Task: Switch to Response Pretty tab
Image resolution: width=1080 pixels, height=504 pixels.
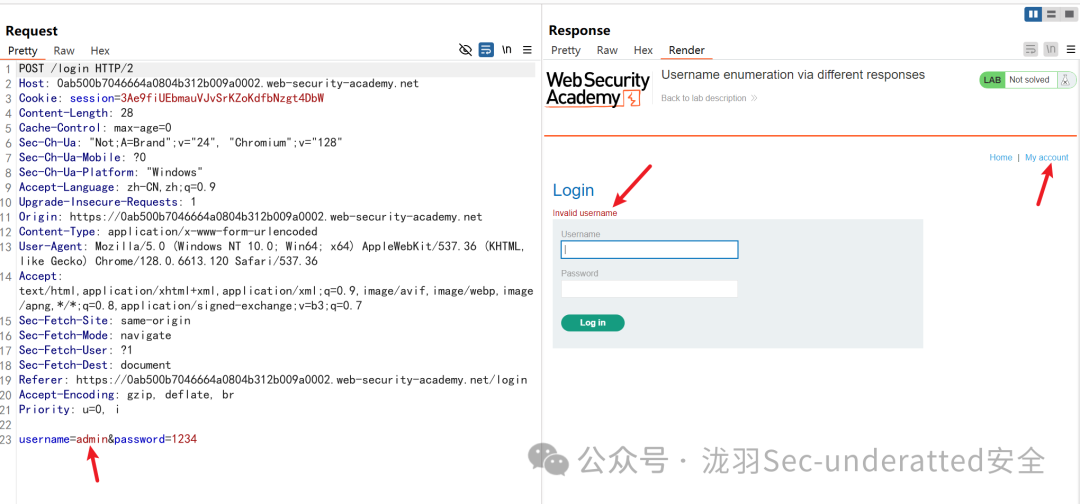Action: tap(566, 50)
